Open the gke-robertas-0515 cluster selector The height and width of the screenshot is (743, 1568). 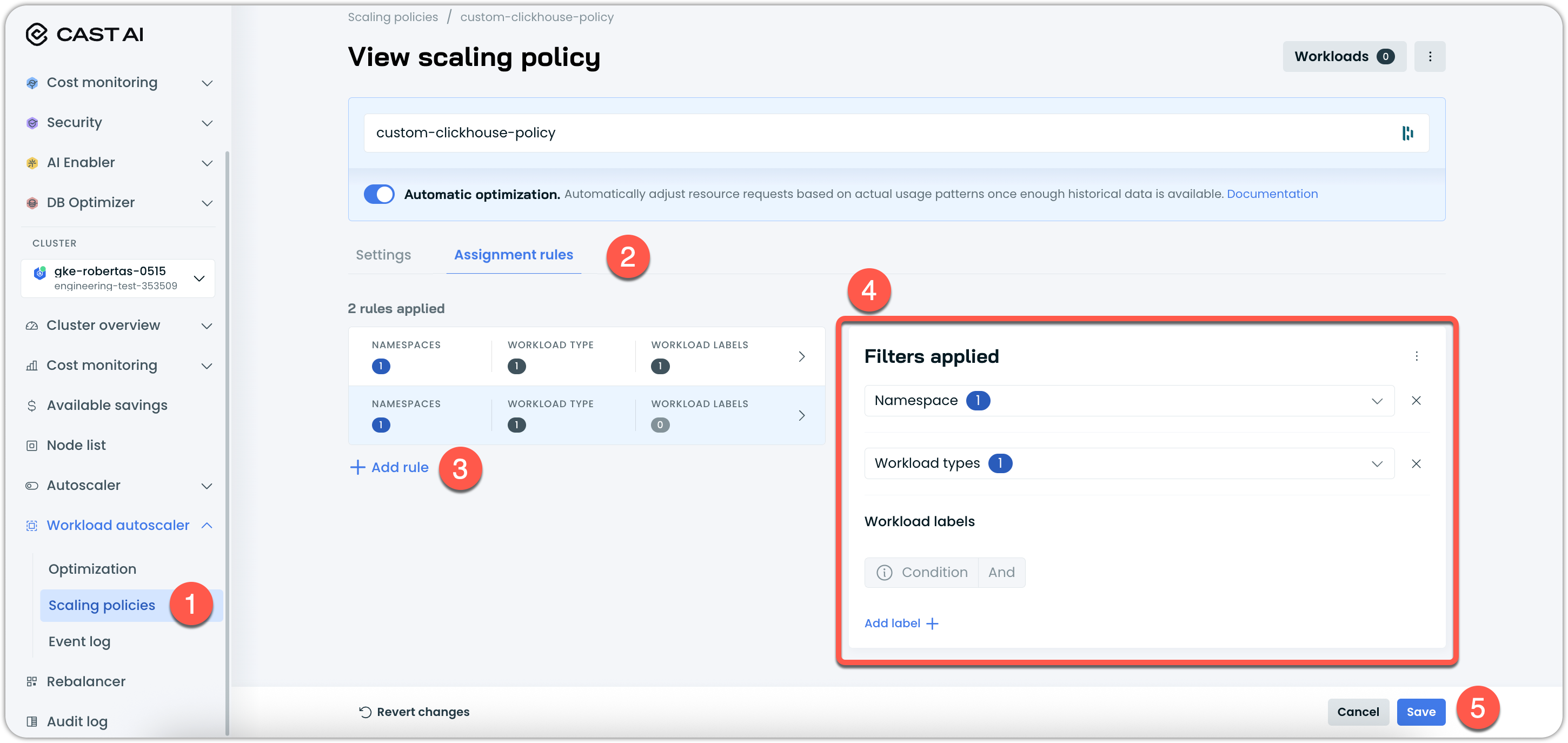pyautogui.click(x=118, y=278)
